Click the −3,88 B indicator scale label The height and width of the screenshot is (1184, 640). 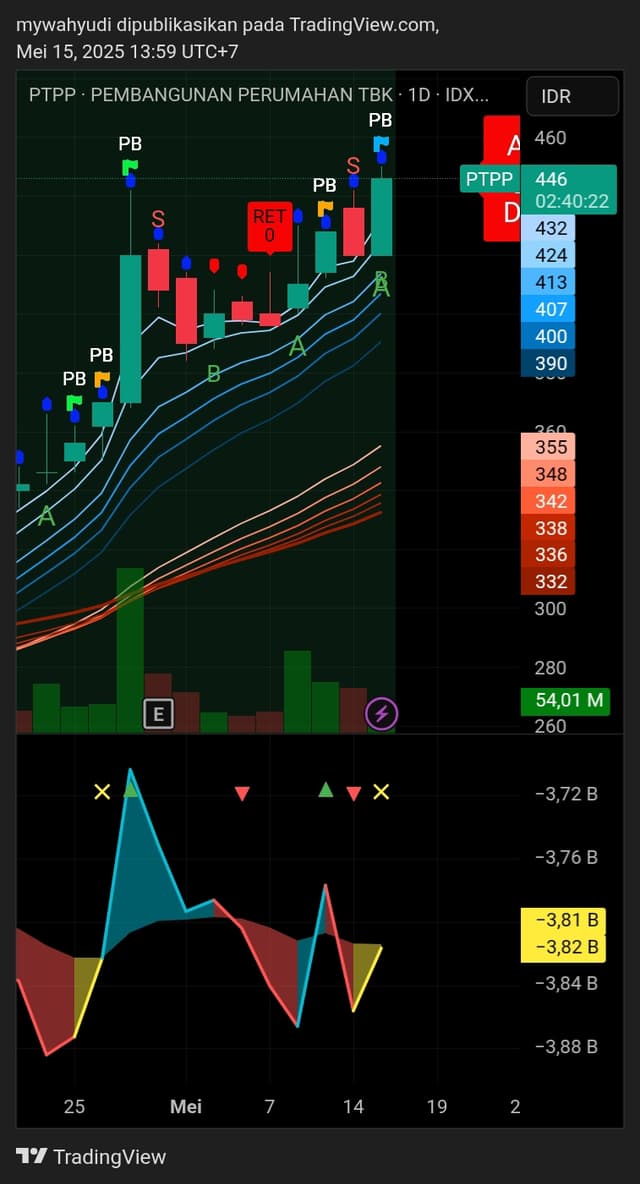pyautogui.click(x=566, y=1047)
